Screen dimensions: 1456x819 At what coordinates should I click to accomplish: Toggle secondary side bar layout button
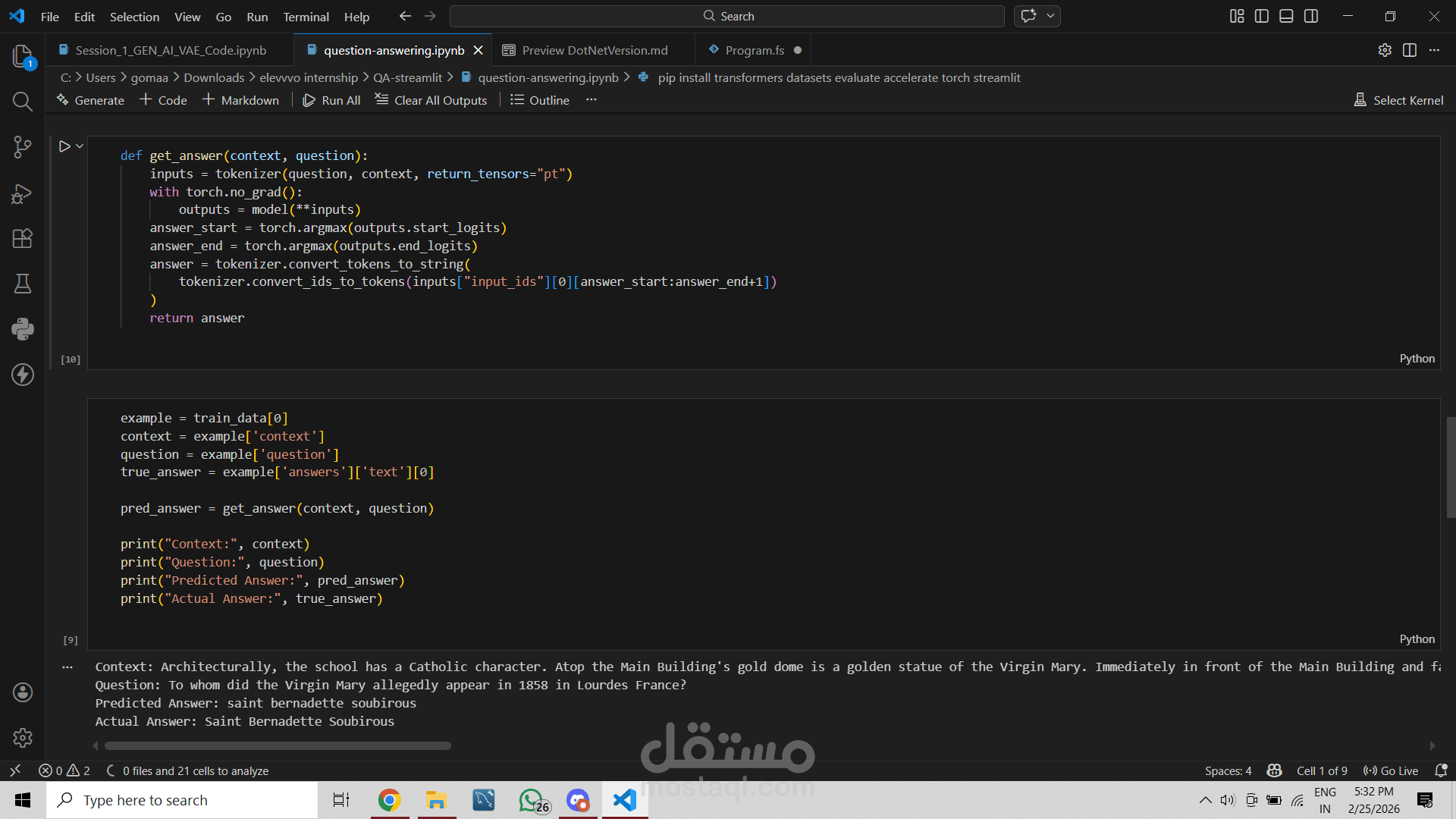pos(1311,16)
